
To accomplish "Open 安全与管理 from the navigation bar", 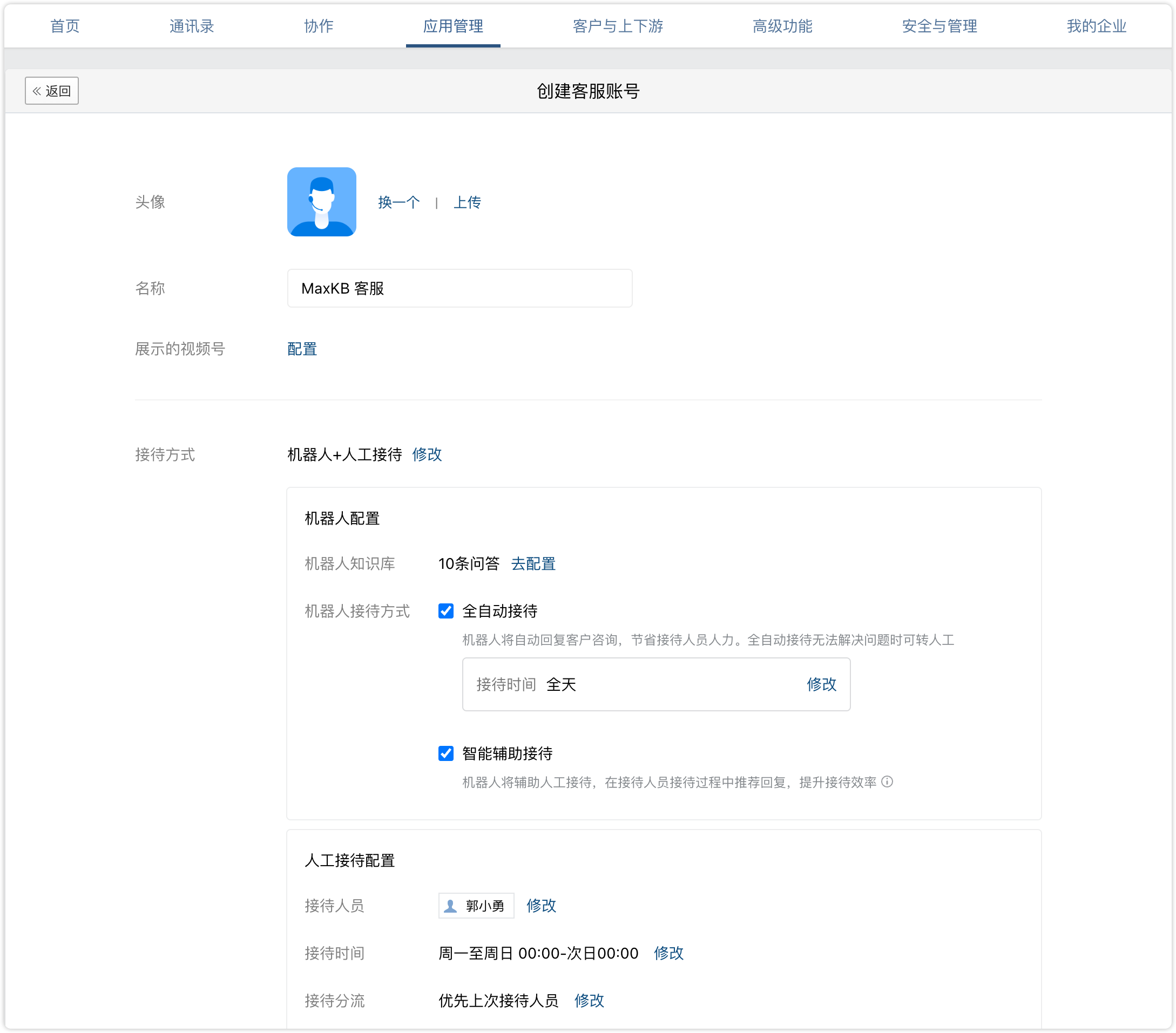I will pyautogui.click(x=939, y=26).
